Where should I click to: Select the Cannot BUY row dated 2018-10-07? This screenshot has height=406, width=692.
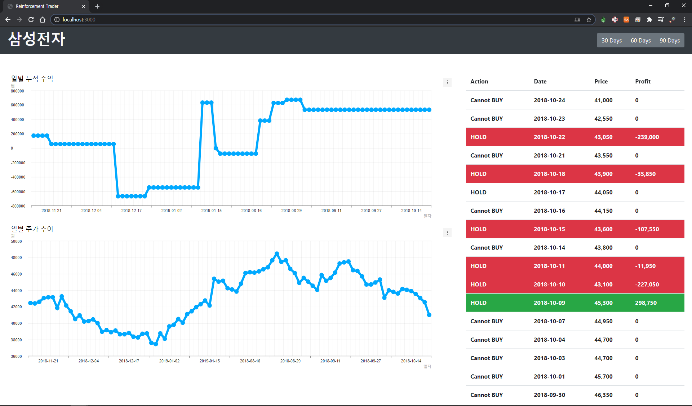(x=575, y=321)
